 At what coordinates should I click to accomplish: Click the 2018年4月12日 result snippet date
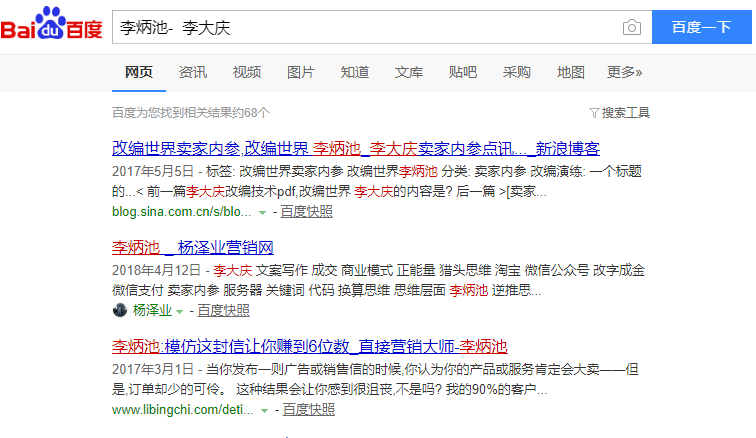[x=156, y=270]
